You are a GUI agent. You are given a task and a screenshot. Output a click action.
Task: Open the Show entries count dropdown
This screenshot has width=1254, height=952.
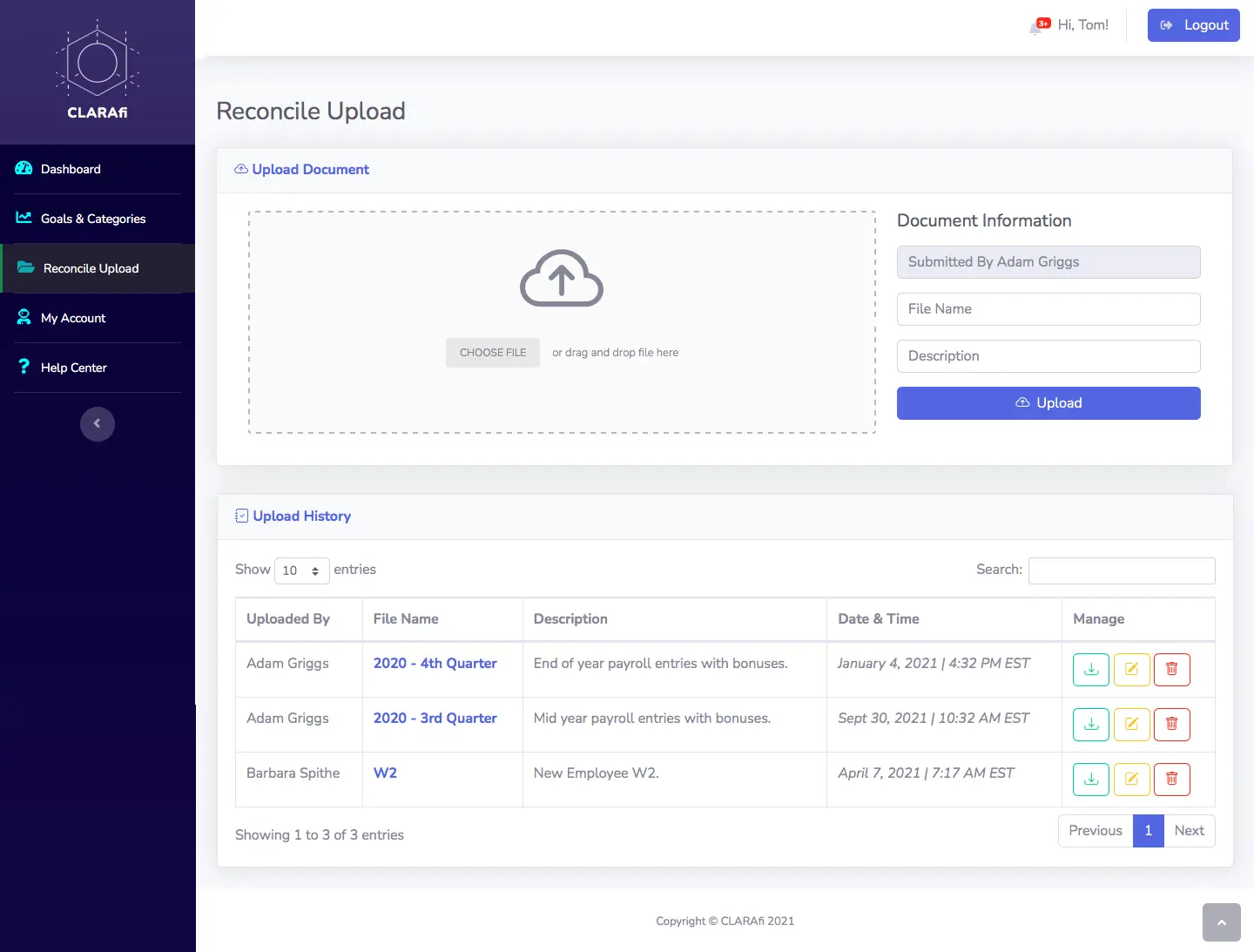point(301,571)
